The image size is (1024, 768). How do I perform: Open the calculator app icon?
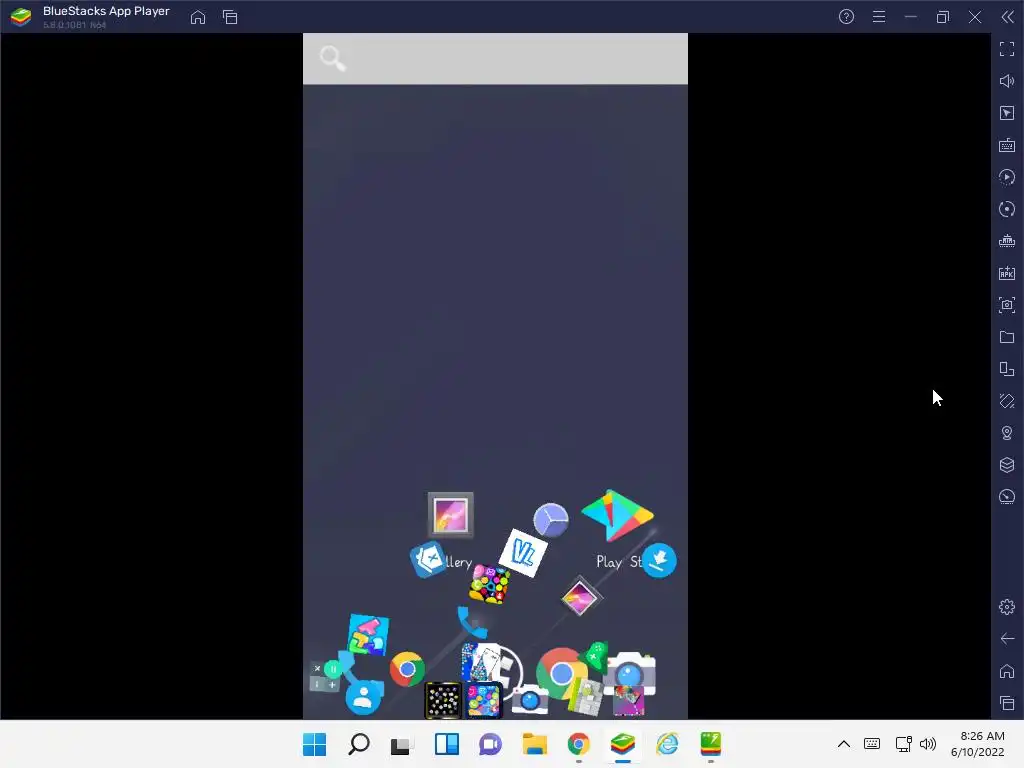pyautogui.click(x=325, y=676)
